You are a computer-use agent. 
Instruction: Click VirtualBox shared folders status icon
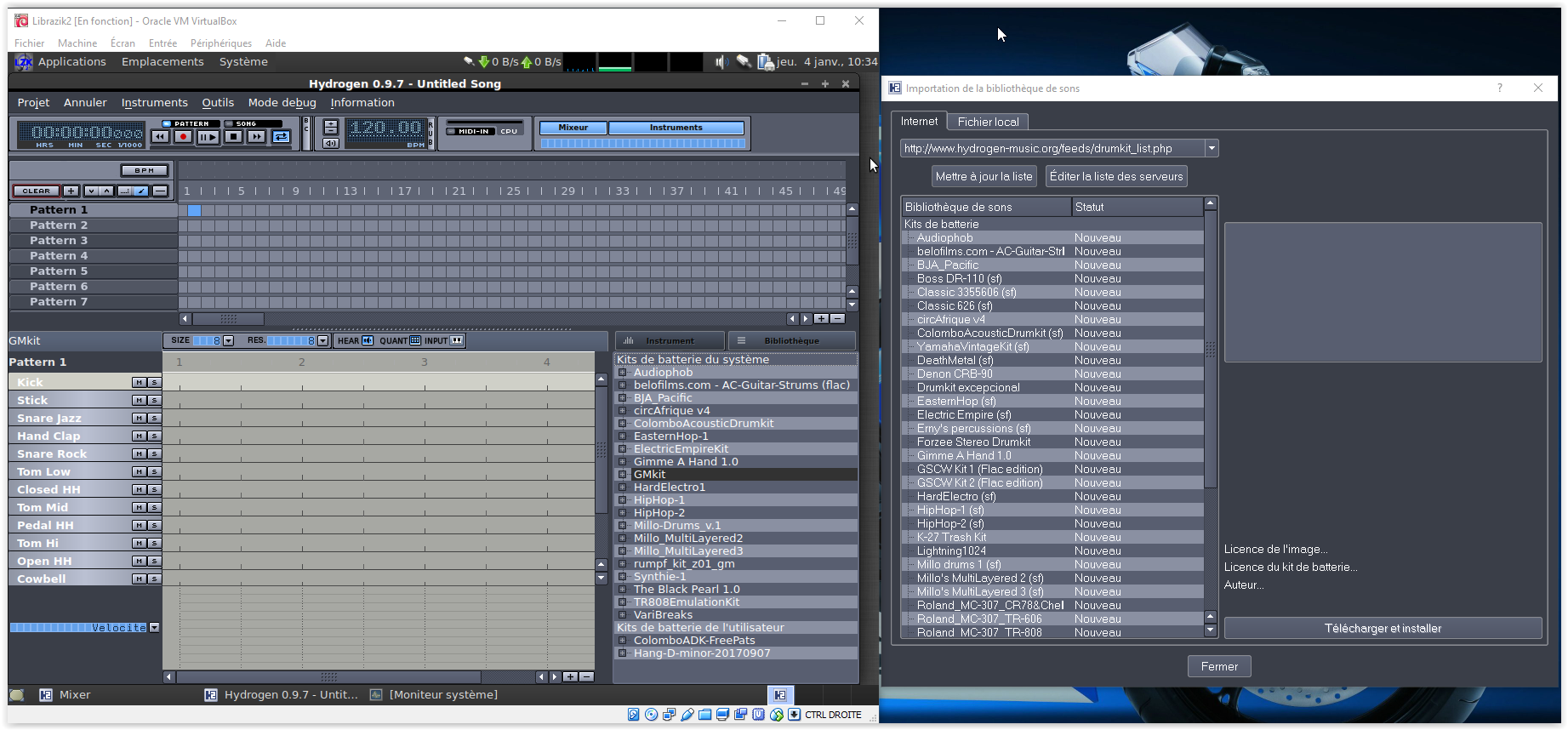pos(705,715)
